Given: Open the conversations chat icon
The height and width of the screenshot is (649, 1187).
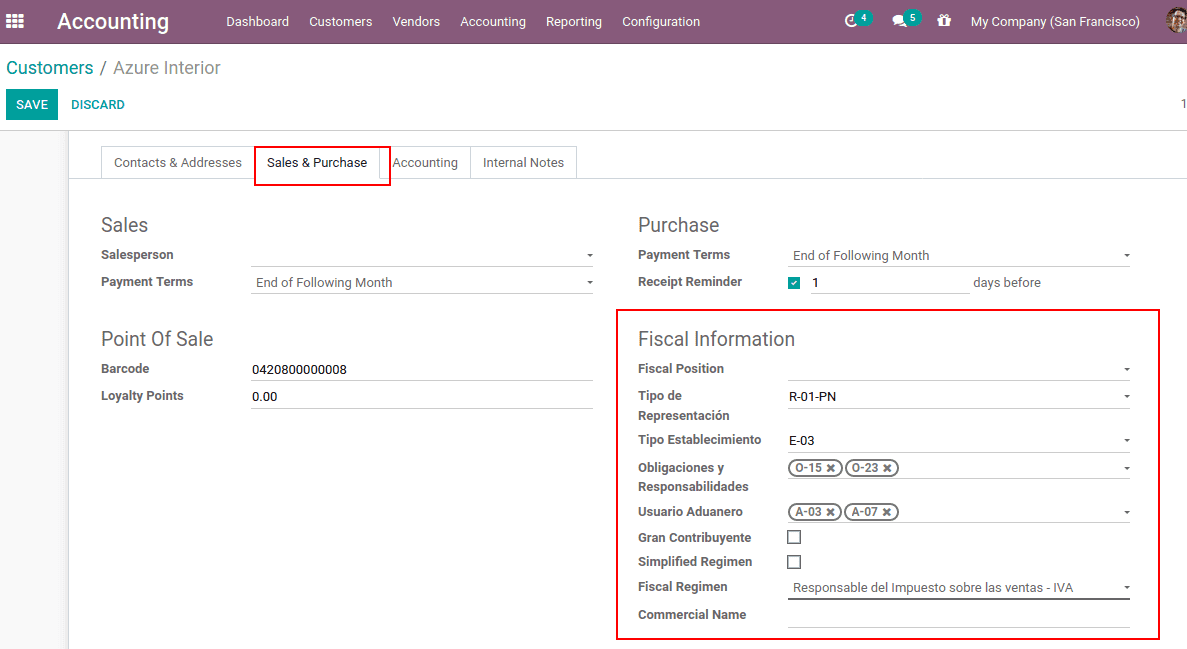Looking at the screenshot, I should click(x=899, y=21).
